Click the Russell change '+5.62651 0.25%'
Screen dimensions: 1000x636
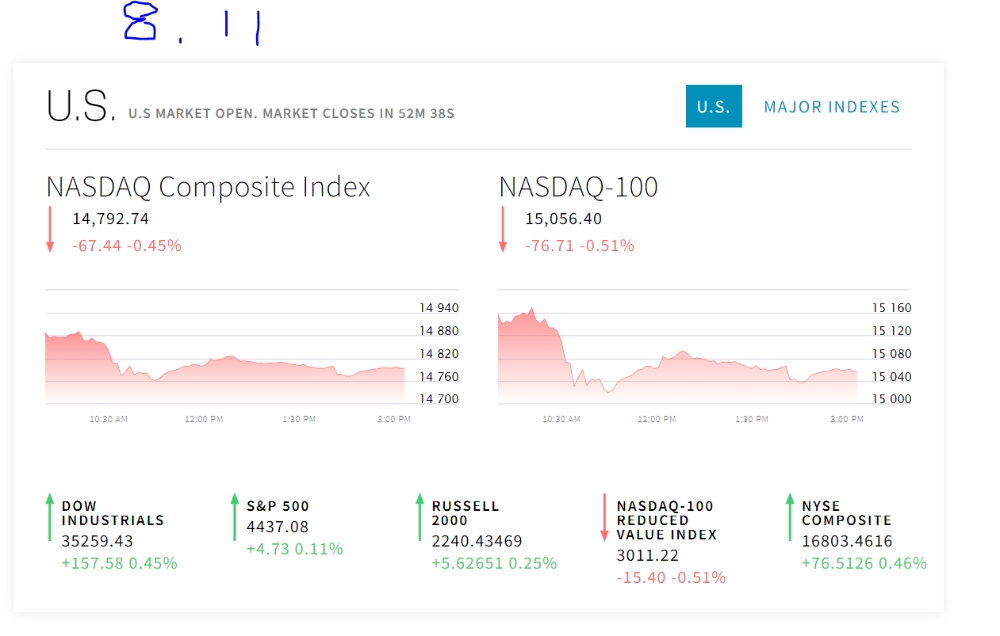click(494, 563)
